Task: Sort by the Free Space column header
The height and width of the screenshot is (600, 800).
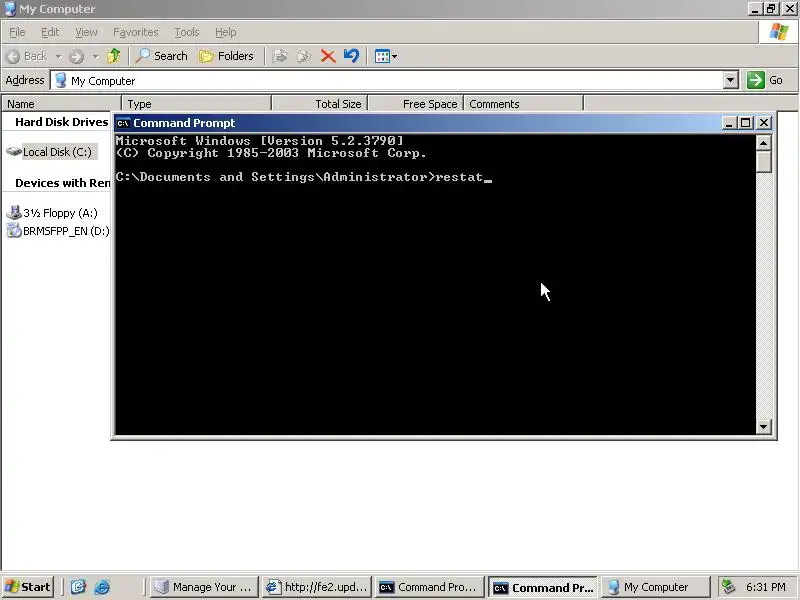Action: (x=415, y=104)
